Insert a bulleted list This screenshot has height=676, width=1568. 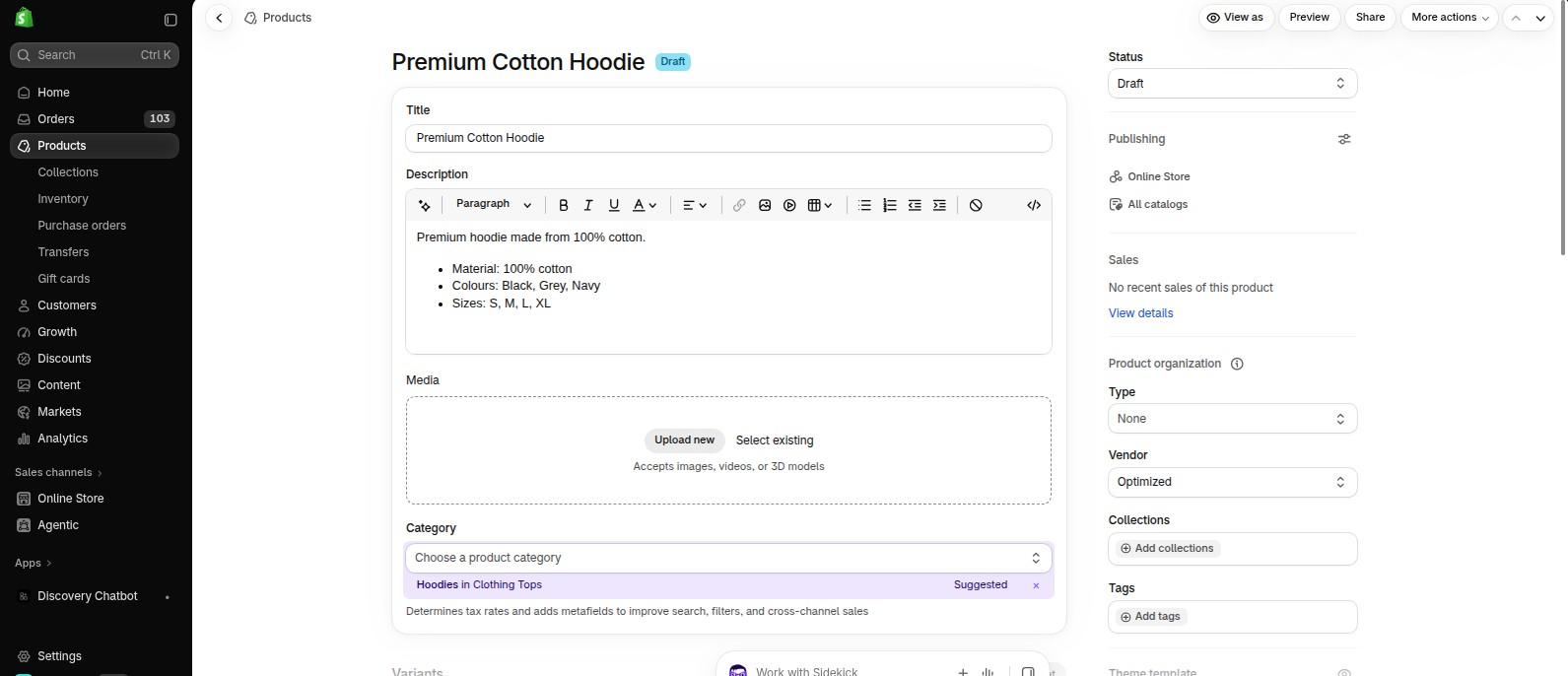864,205
